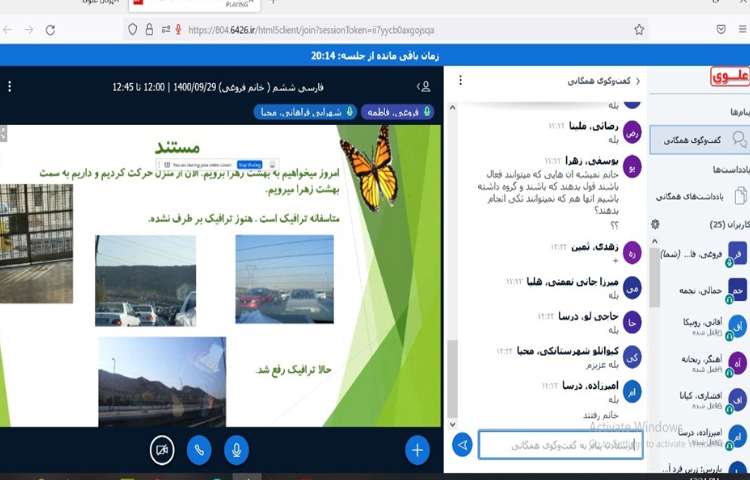750x480 pixels.
Task: Click the avatar of میرزا جانی نعمتی، هلیا
Action: (x=632, y=288)
